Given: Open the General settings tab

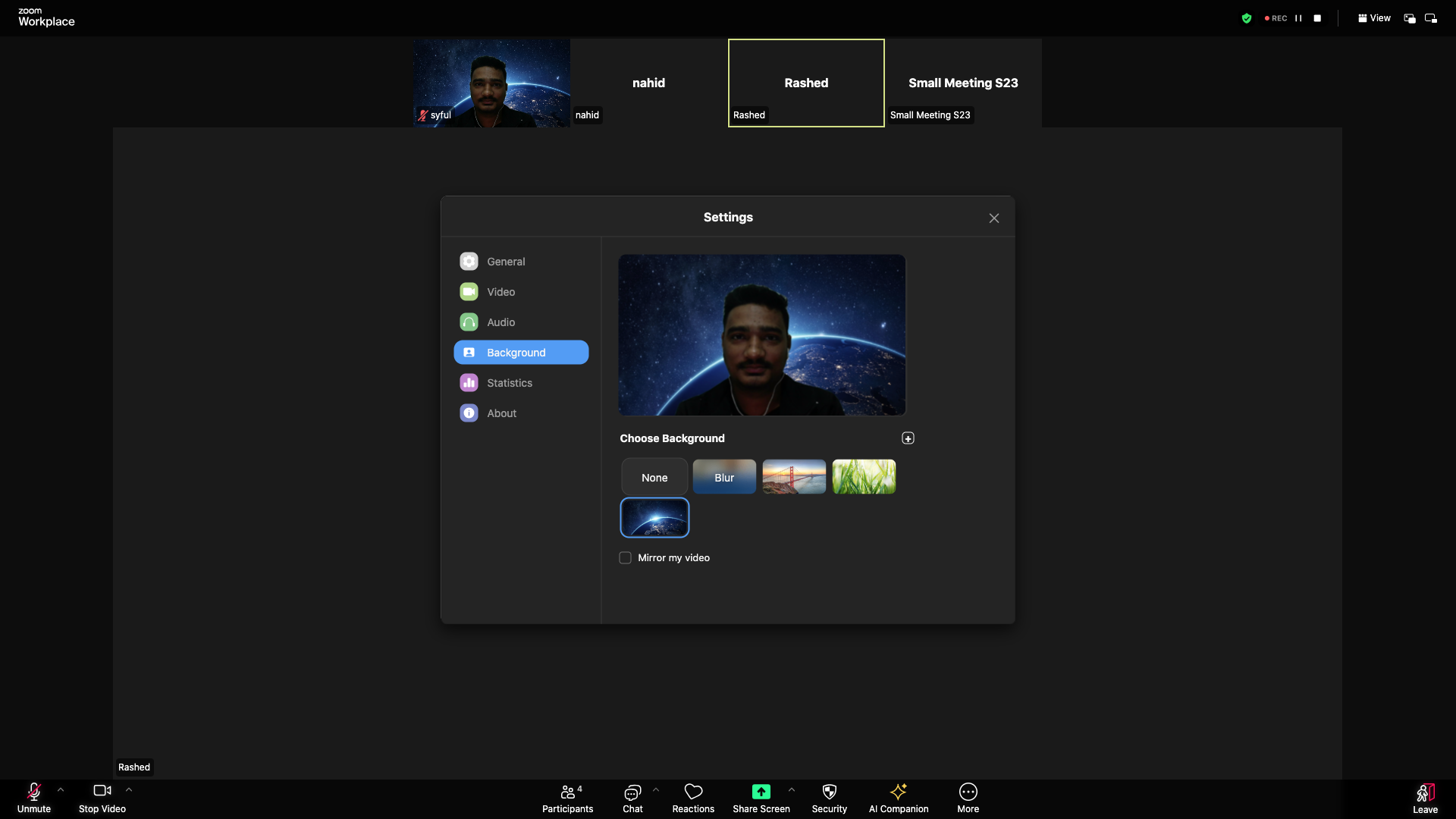Looking at the screenshot, I should [521, 262].
